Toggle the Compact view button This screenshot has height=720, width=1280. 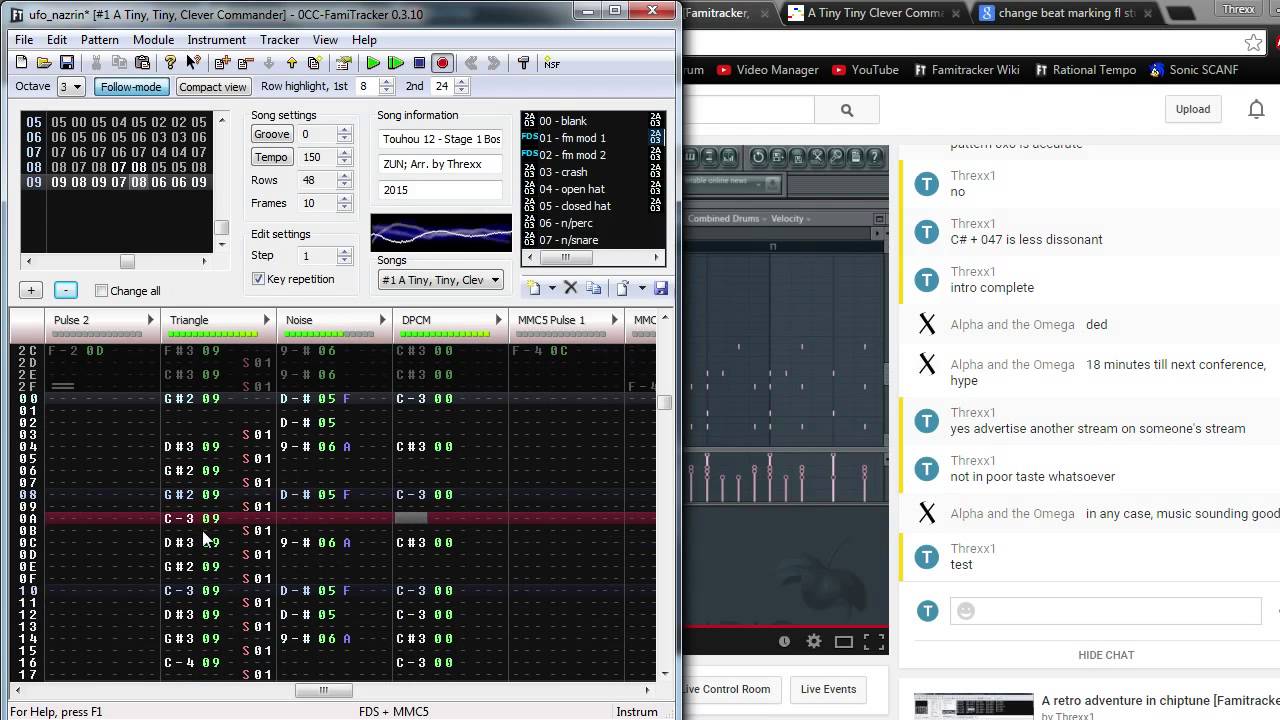[213, 87]
